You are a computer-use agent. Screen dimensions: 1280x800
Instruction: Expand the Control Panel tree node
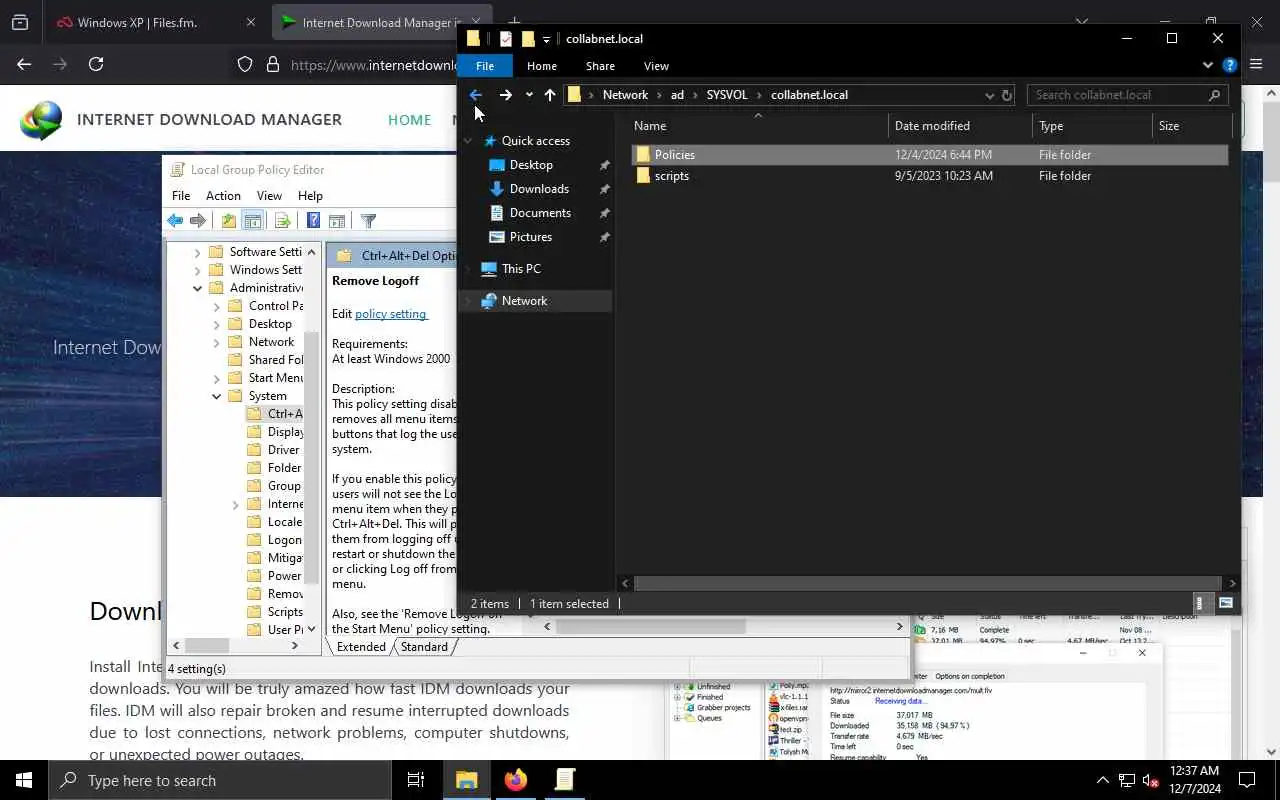217,306
